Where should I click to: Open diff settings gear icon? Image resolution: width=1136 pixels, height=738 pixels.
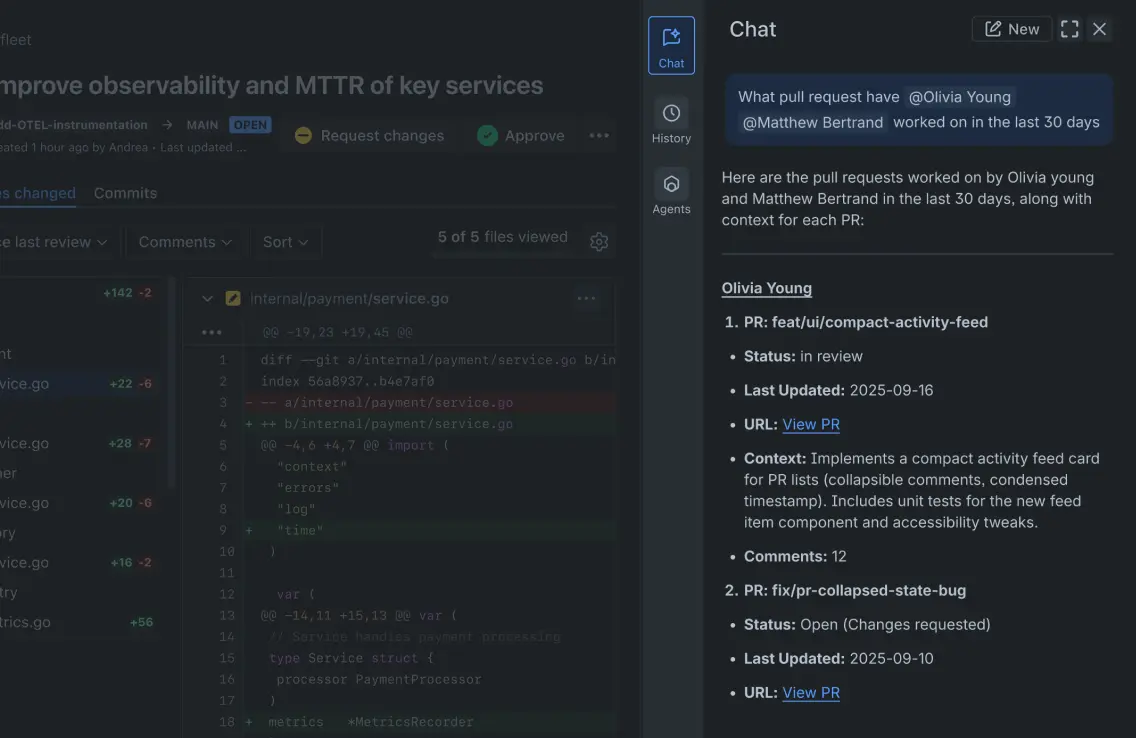point(599,242)
